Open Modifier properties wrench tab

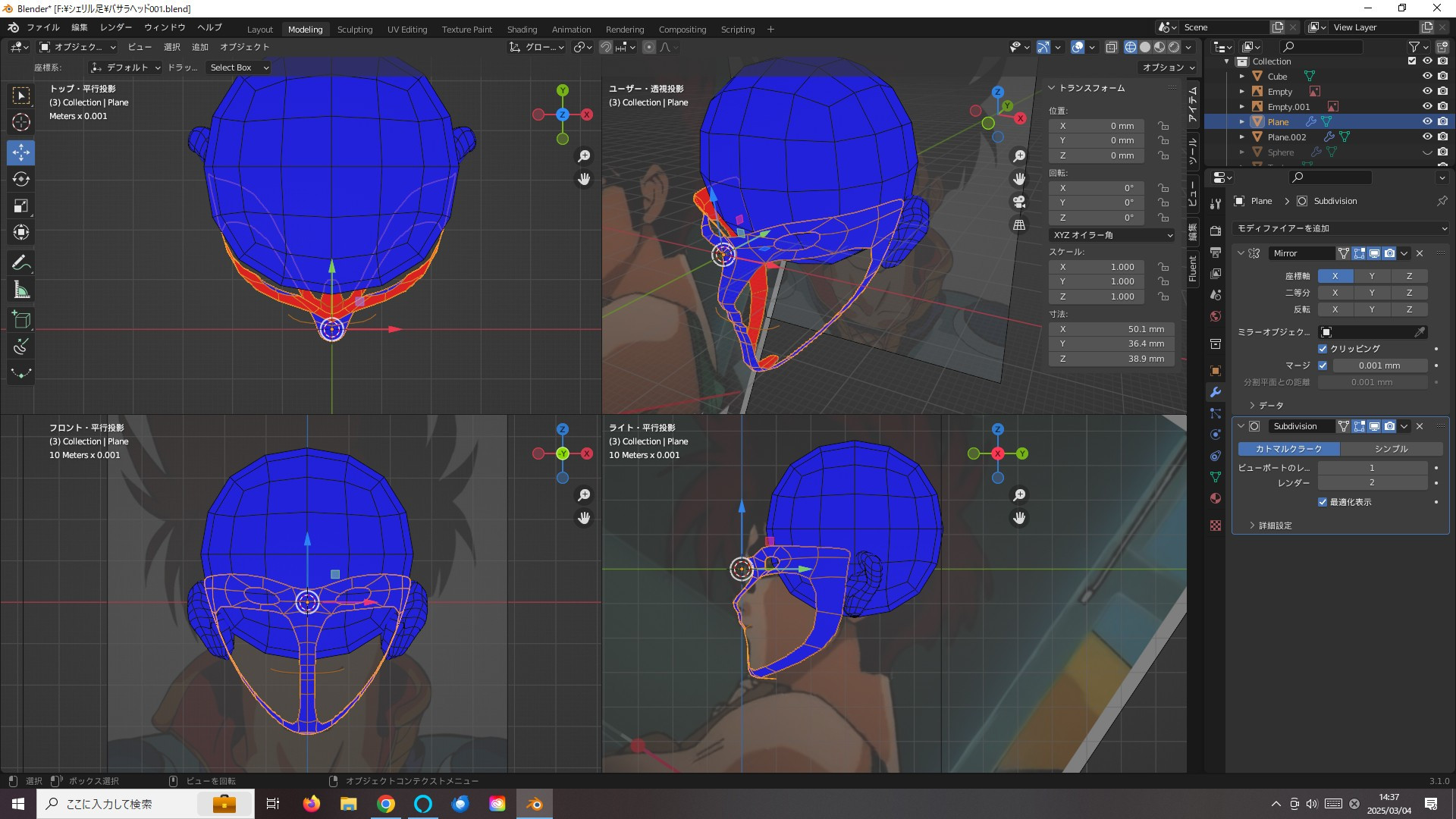1216,392
